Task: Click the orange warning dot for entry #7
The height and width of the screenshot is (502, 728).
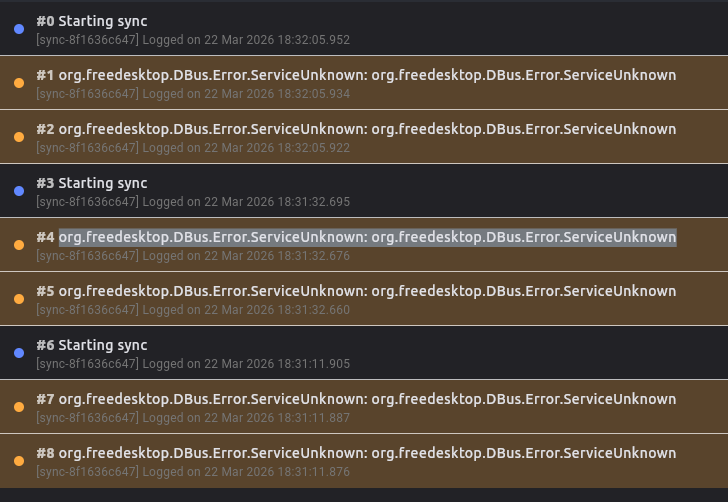Action: (19, 407)
